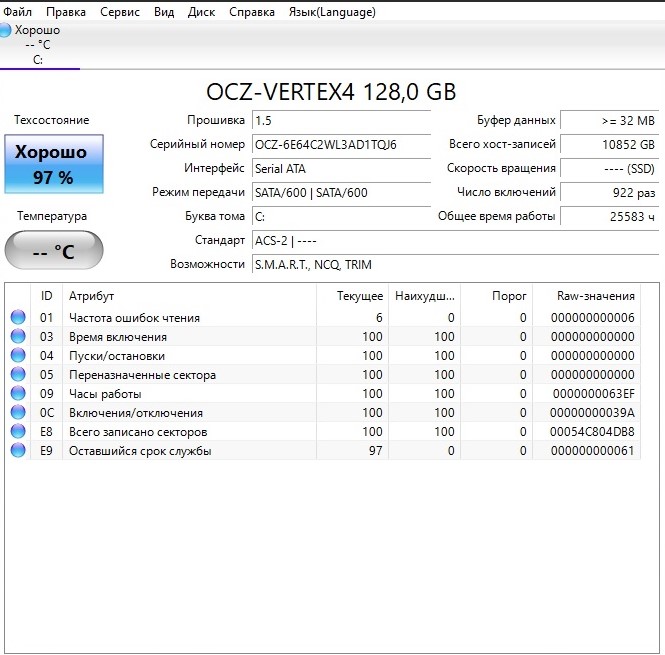Click the ID column header
The image size is (665, 655).
pyautogui.click(x=46, y=296)
